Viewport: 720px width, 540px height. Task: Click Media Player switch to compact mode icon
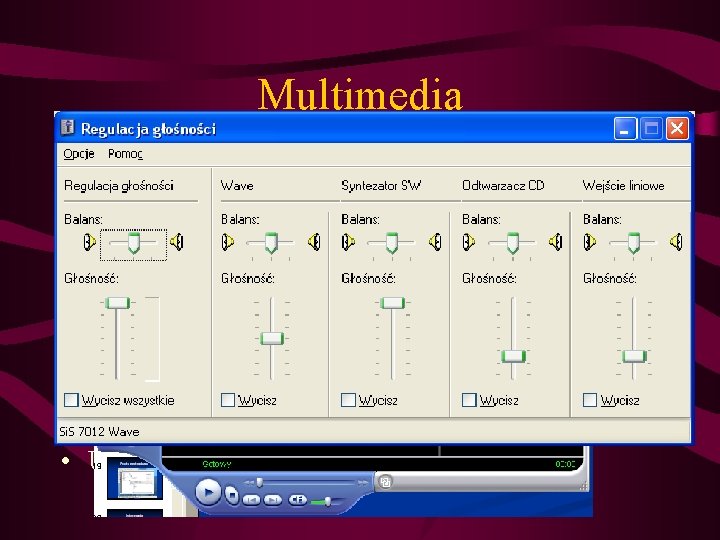point(385,482)
